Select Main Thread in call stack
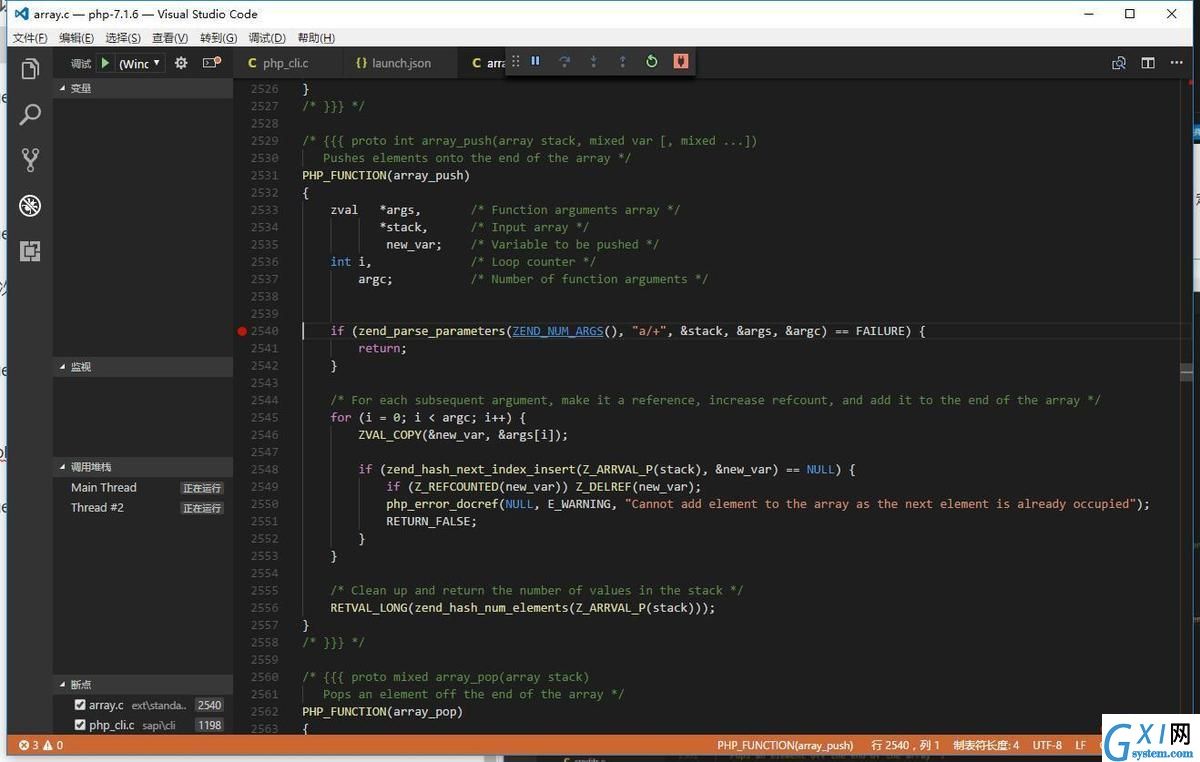Image resolution: width=1200 pixels, height=762 pixels. (x=143, y=488)
